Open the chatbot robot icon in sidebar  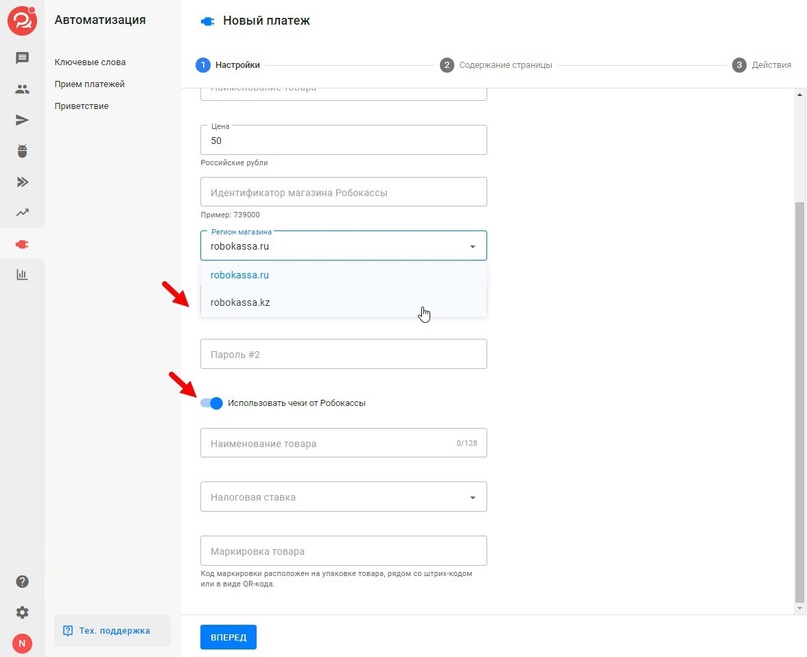coord(22,151)
